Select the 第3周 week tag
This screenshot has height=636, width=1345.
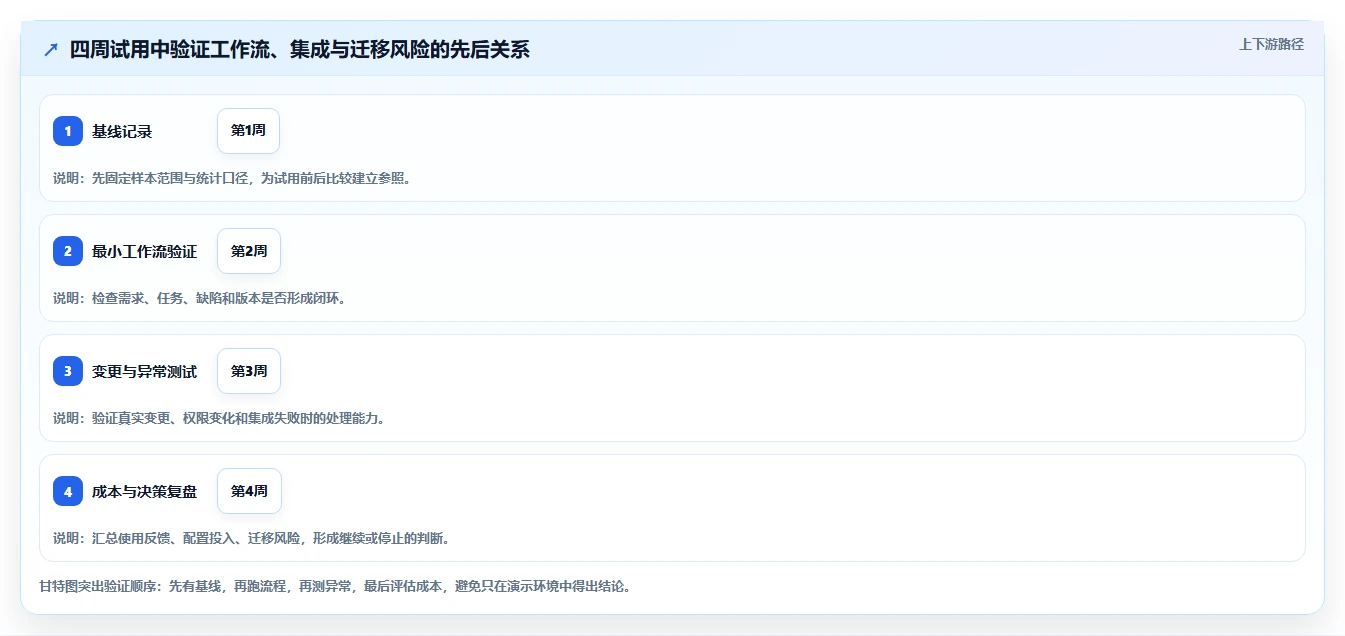pos(249,371)
